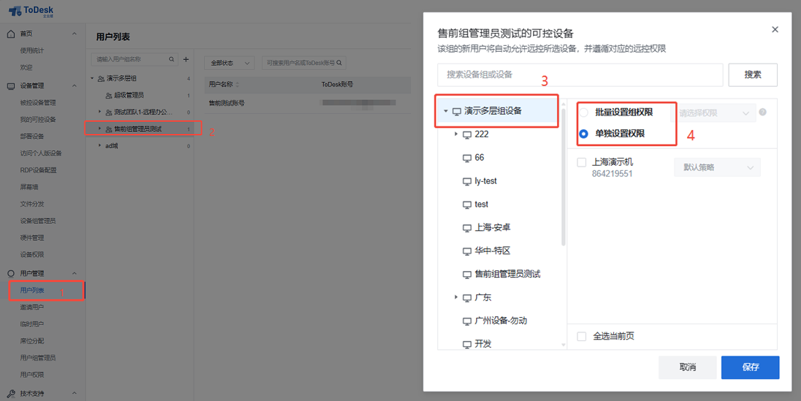Open 部署设备 in the sidebar
801x401 pixels.
[32, 136]
